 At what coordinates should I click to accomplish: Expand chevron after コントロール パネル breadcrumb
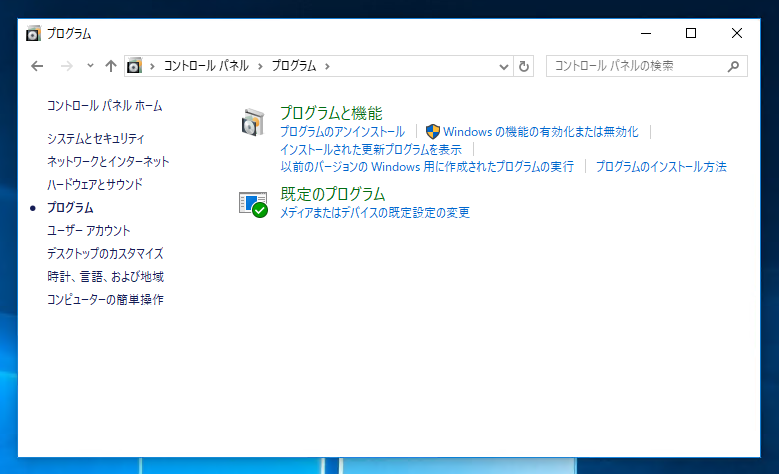point(260,66)
